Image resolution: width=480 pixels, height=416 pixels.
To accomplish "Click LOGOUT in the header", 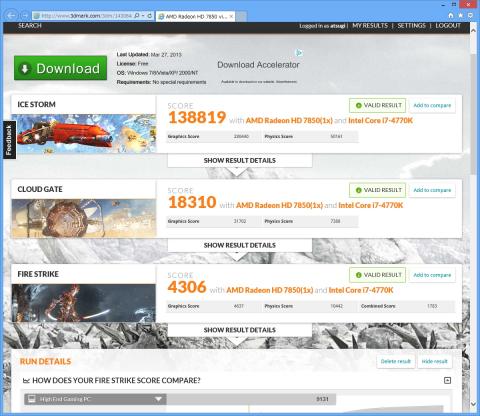I will 448,26.
